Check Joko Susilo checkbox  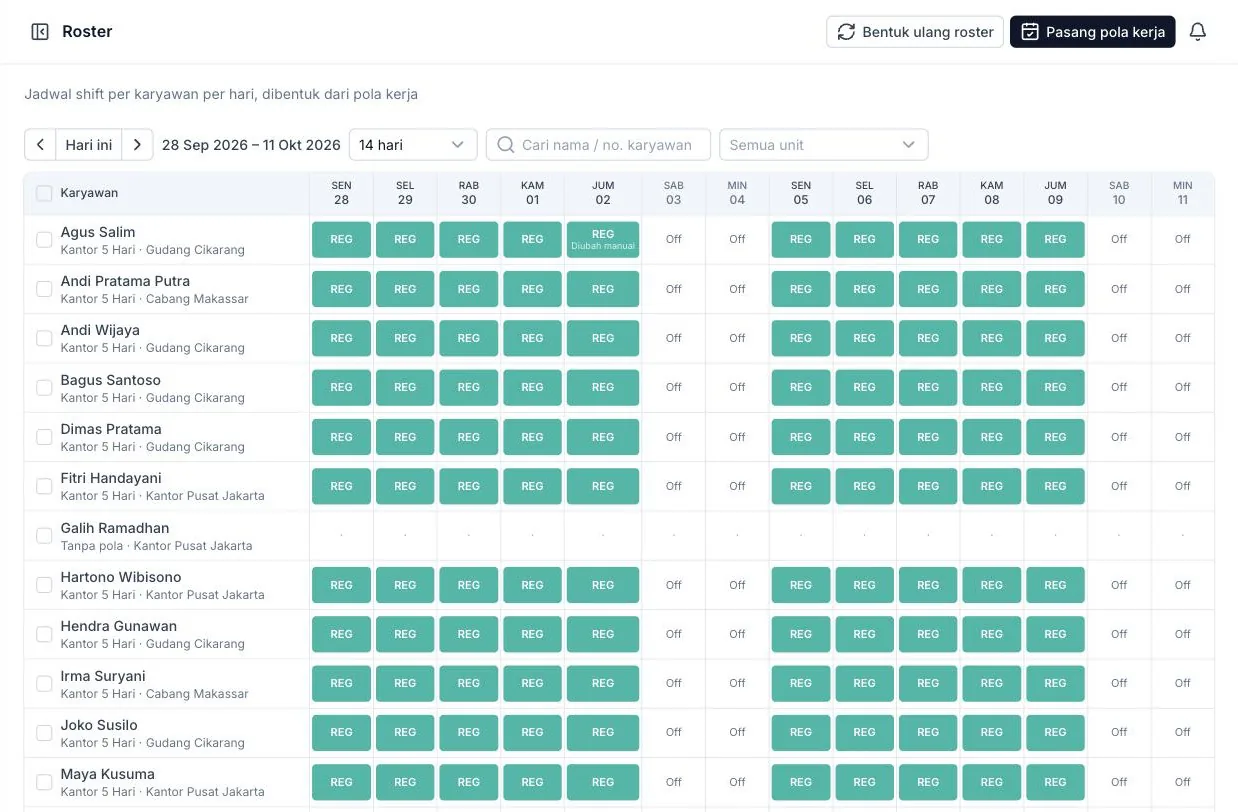click(x=44, y=733)
